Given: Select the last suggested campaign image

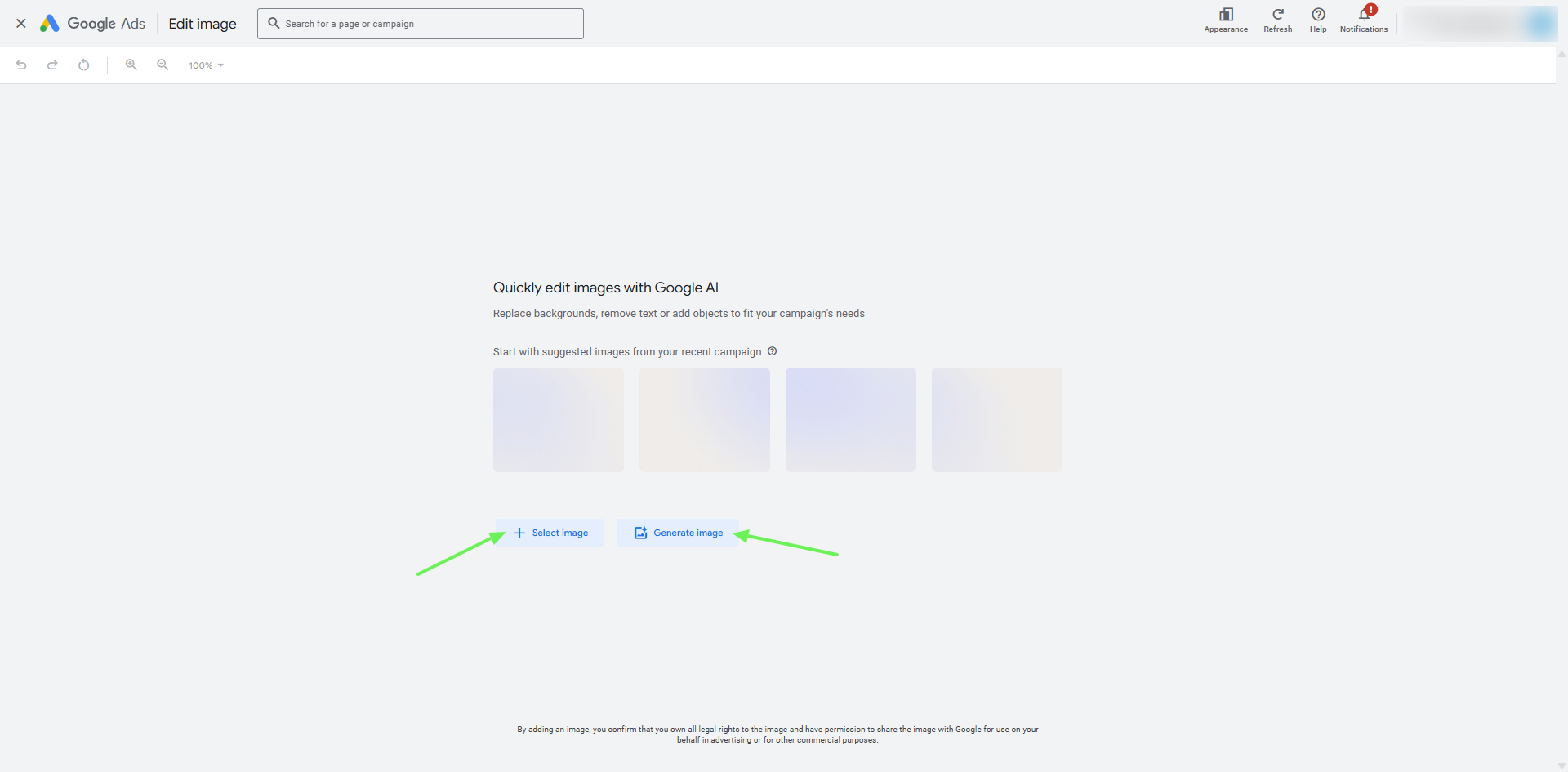Looking at the screenshot, I should point(996,420).
